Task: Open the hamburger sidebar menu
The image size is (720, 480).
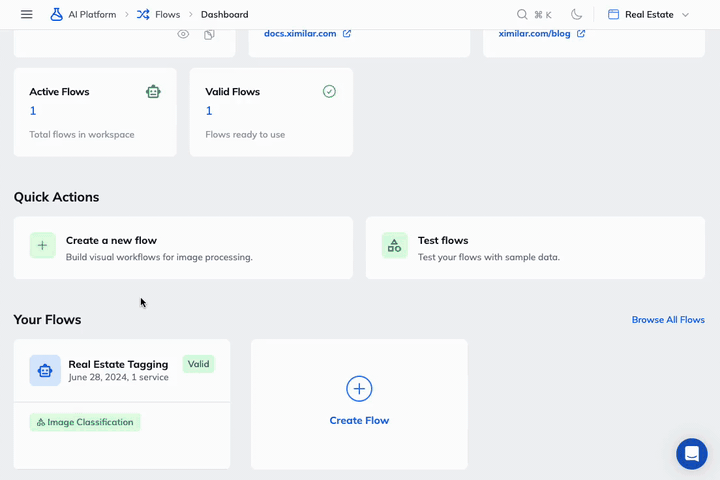Action: [x=27, y=15]
